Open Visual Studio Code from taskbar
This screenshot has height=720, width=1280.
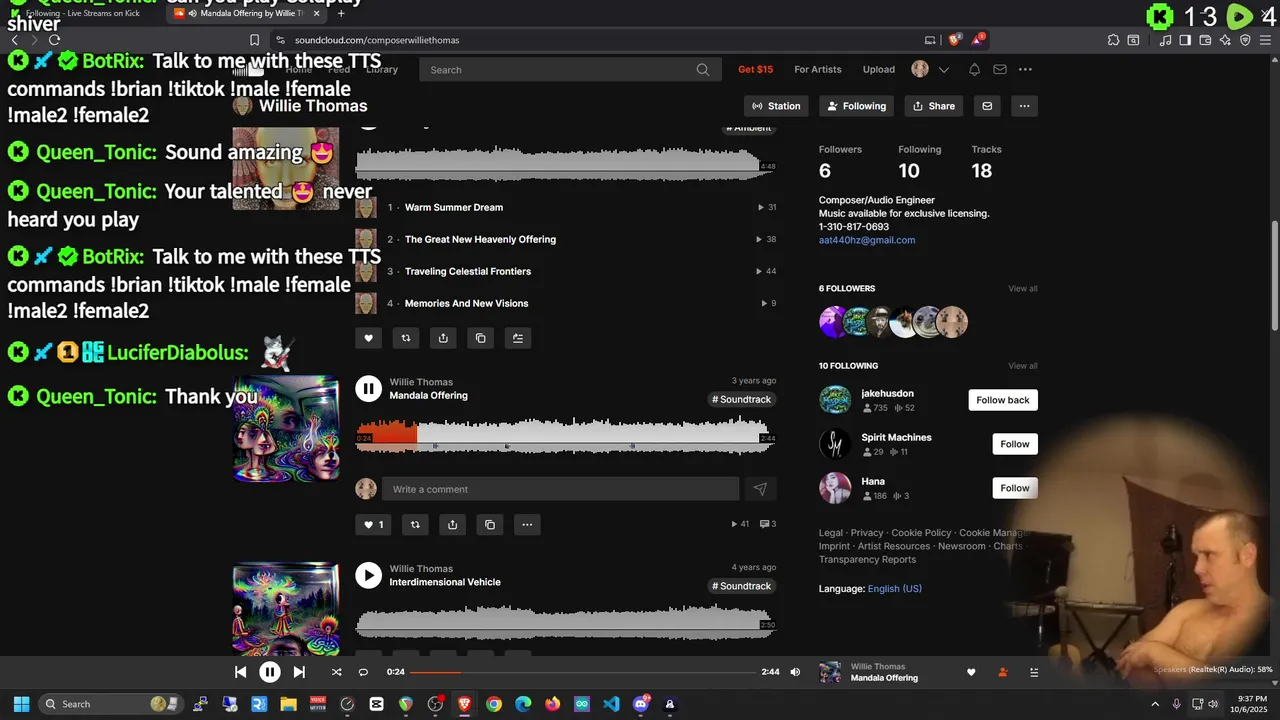click(x=611, y=704)
